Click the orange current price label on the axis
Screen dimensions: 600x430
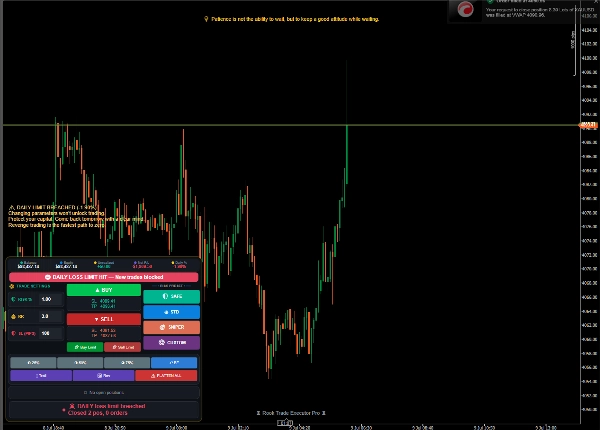(588, 125)
